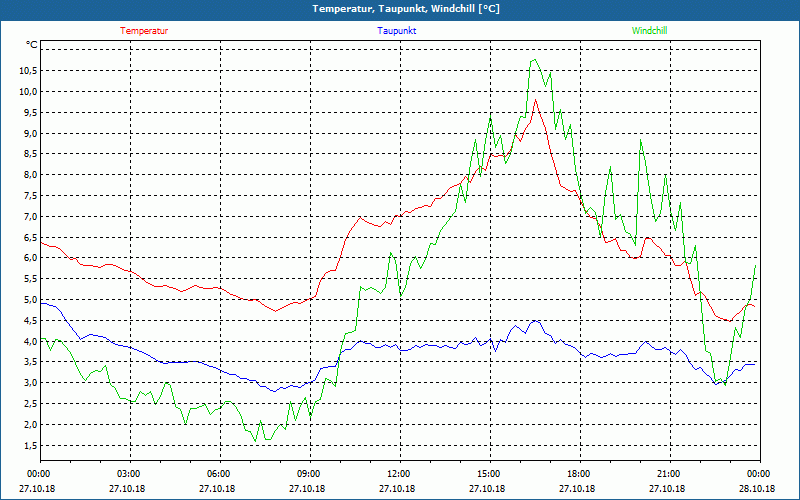Click the 4,0 y-axis value
The height and width of the screenshot is (500, 800).
(x=30, y=342)
